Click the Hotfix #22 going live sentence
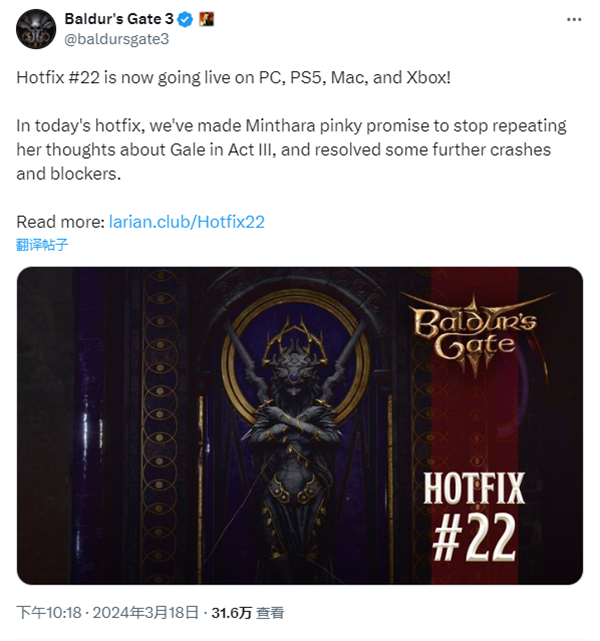 [233, 77]
